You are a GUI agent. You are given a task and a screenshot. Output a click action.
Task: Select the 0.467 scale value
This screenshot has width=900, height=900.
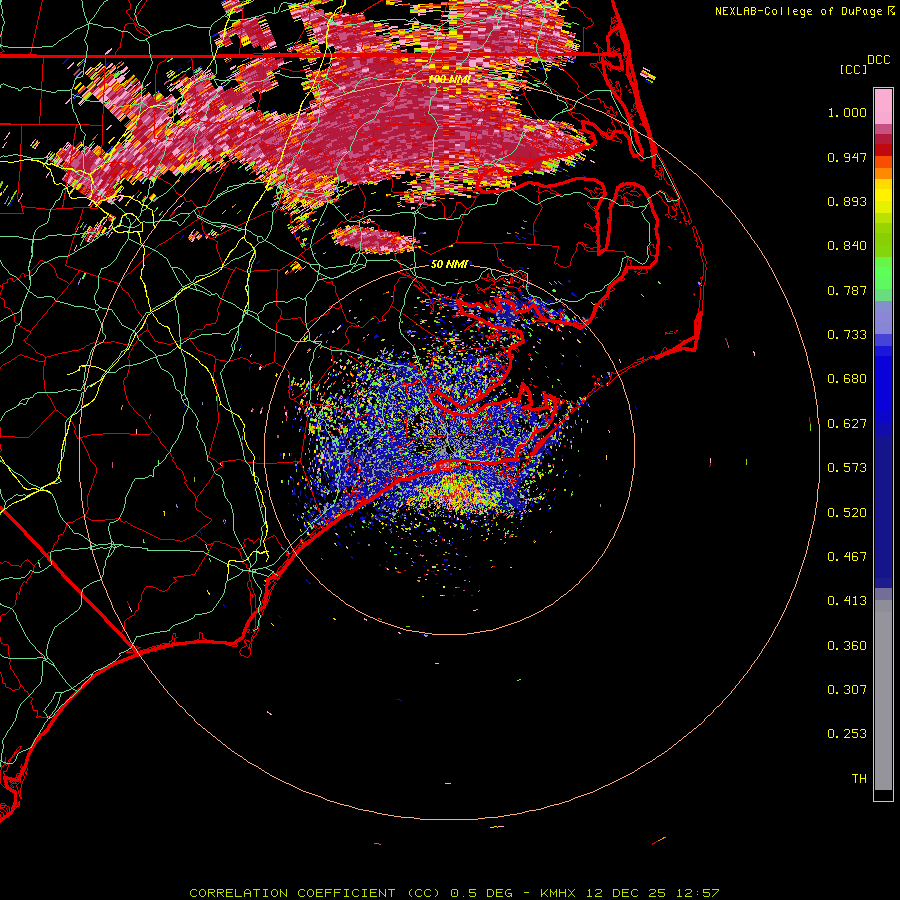[847, 557]
